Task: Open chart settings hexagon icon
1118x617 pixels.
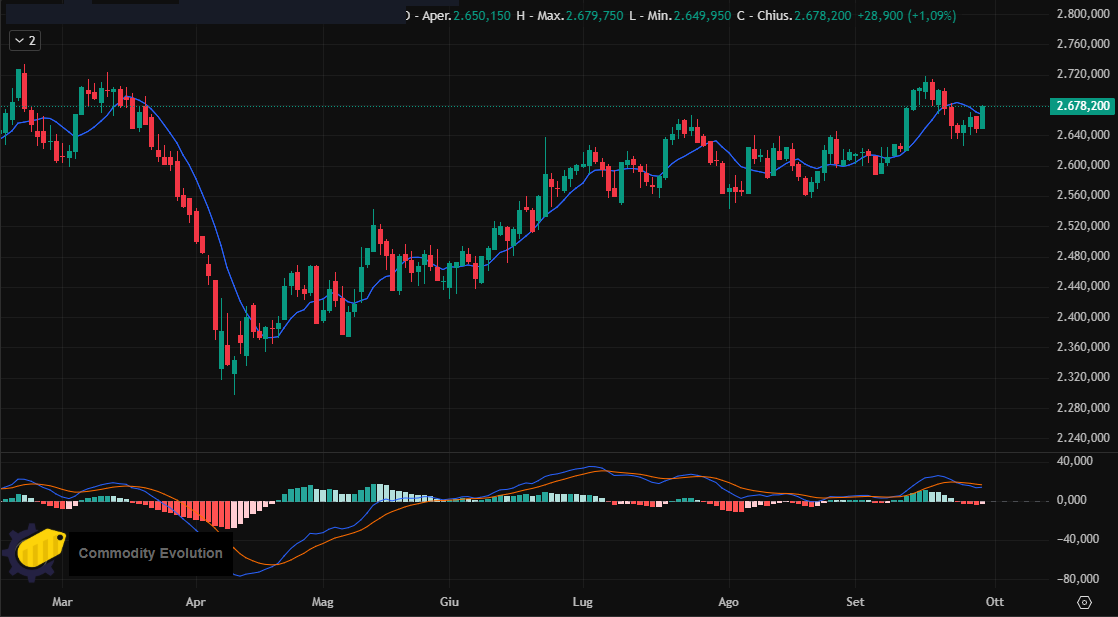Action: tap(1084, 602)
